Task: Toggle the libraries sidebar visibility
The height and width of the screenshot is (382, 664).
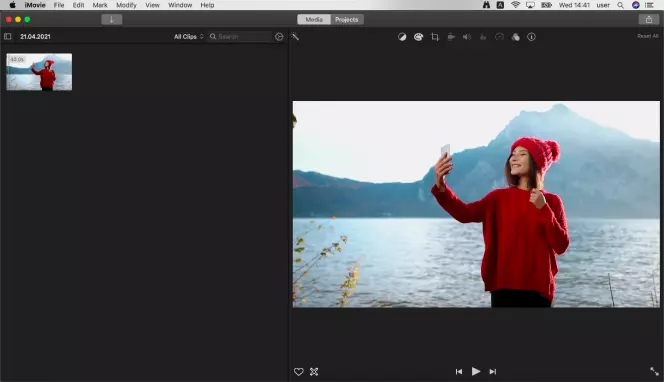Action: point(8,36)
